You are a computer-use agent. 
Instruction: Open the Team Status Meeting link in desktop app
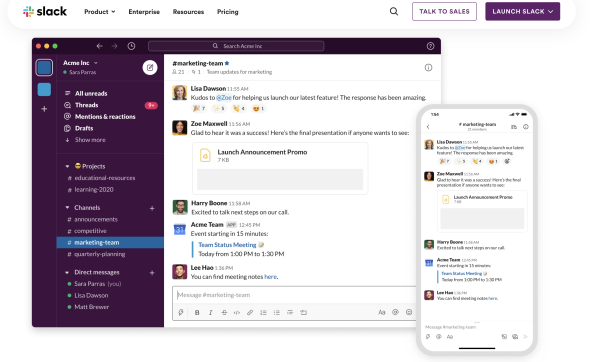point(227,245)
